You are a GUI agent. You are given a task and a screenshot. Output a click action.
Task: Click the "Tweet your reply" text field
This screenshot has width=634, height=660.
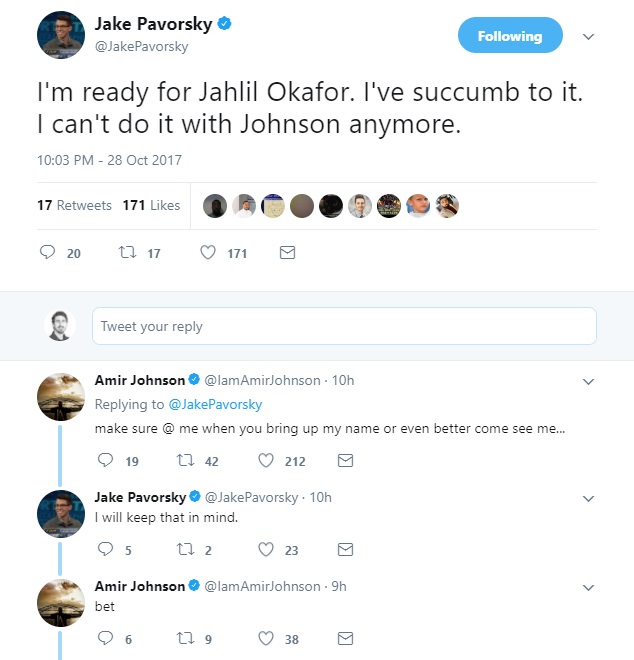pyautogui.click(x=344, y=326)
